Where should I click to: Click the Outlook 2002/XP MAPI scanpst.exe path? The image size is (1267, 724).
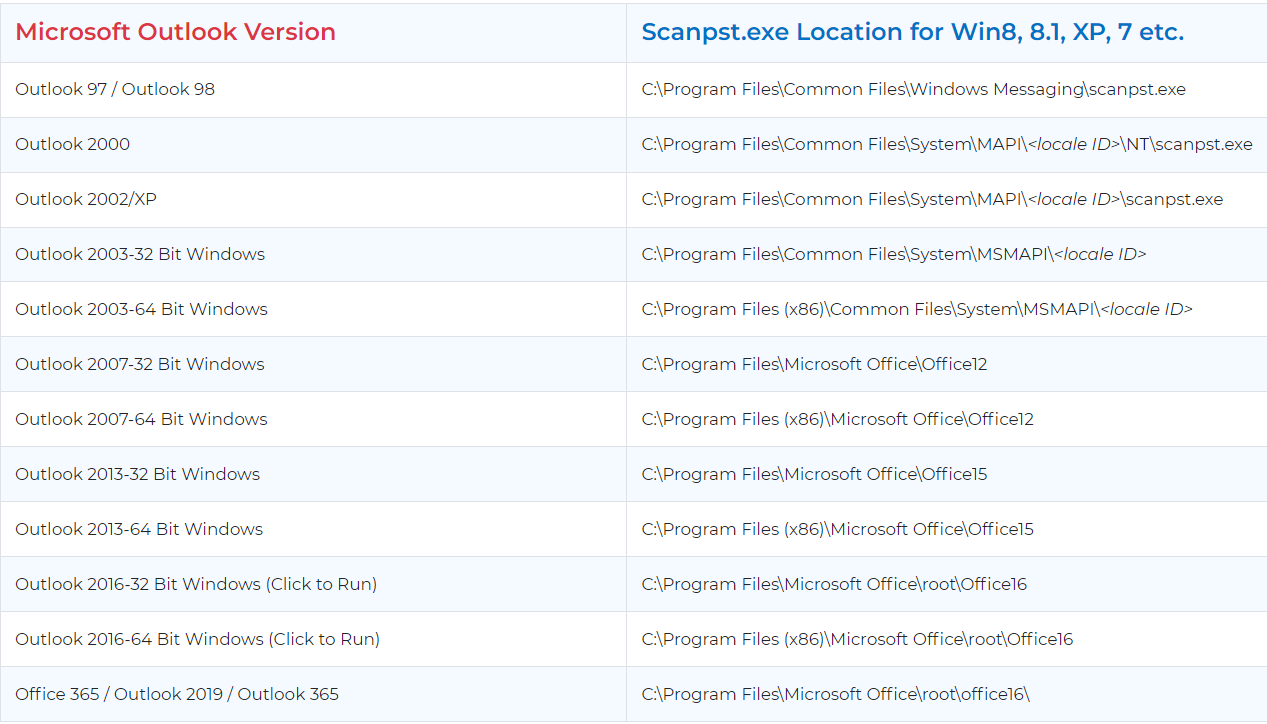coord(932,199)
